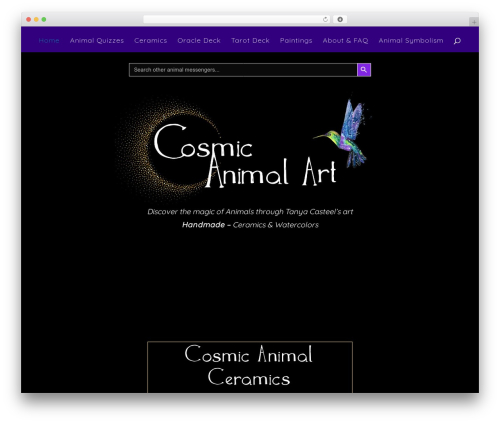Screen dimensions: 500x423
Task: Click the hummingbird illustration
Action: click(343, 133)
